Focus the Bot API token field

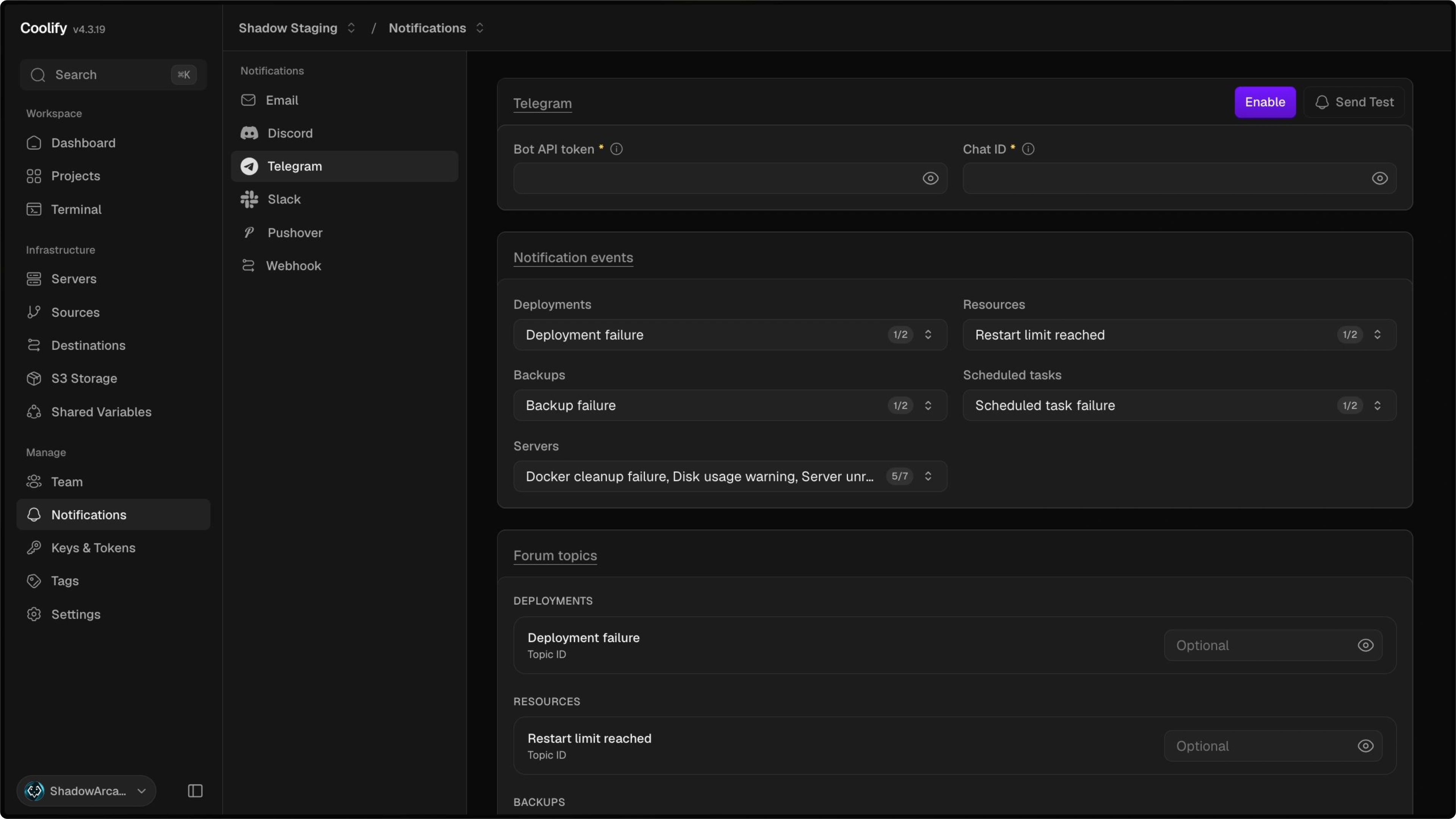[x=730, y=179]
